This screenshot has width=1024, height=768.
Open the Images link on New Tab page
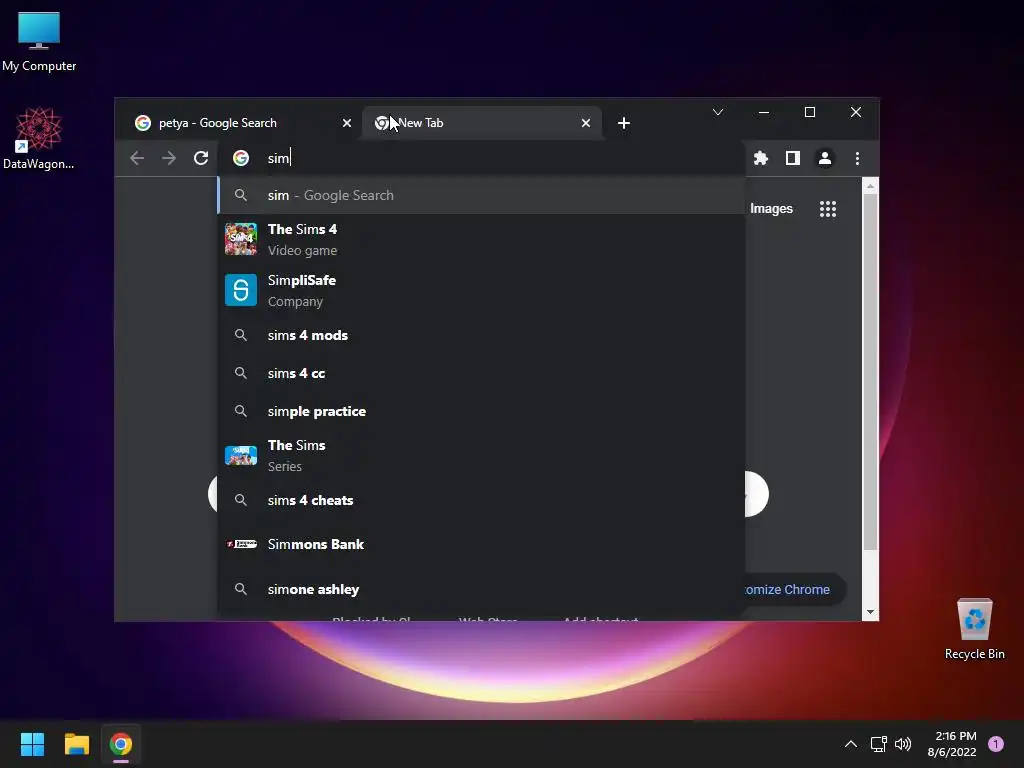coord(771,208)
